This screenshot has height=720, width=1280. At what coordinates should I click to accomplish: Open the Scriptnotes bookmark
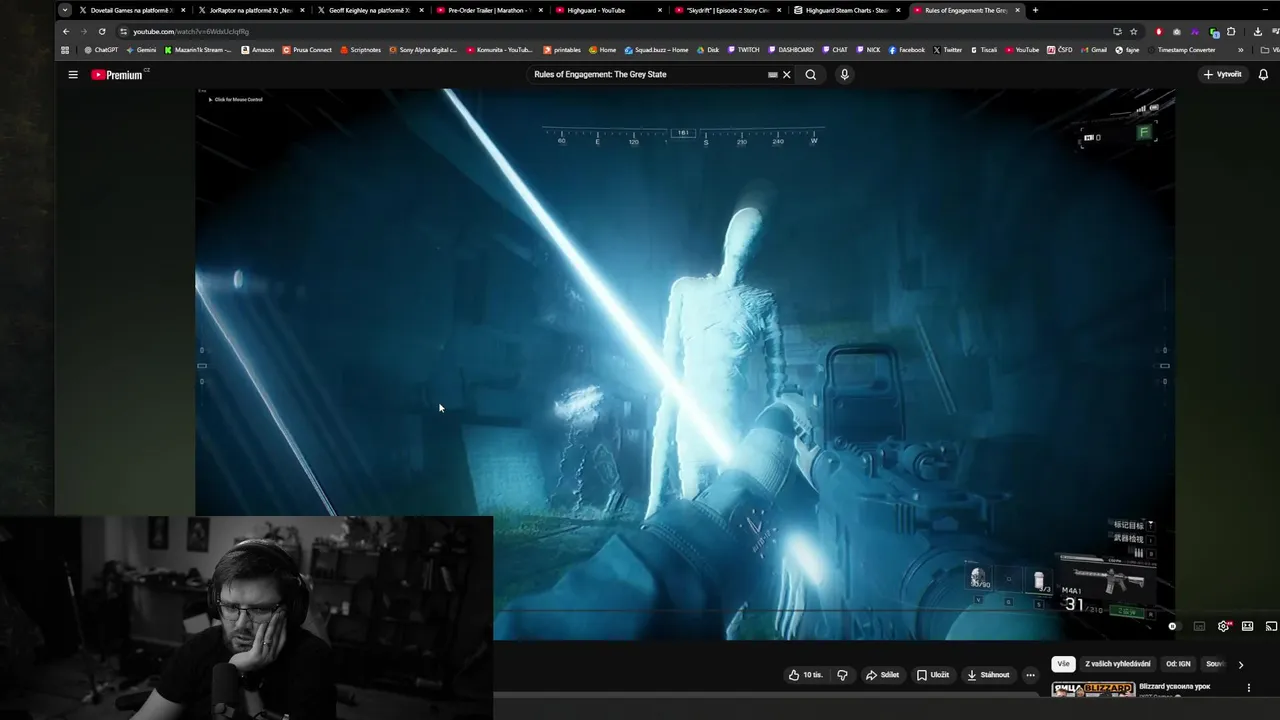(360, 50)
